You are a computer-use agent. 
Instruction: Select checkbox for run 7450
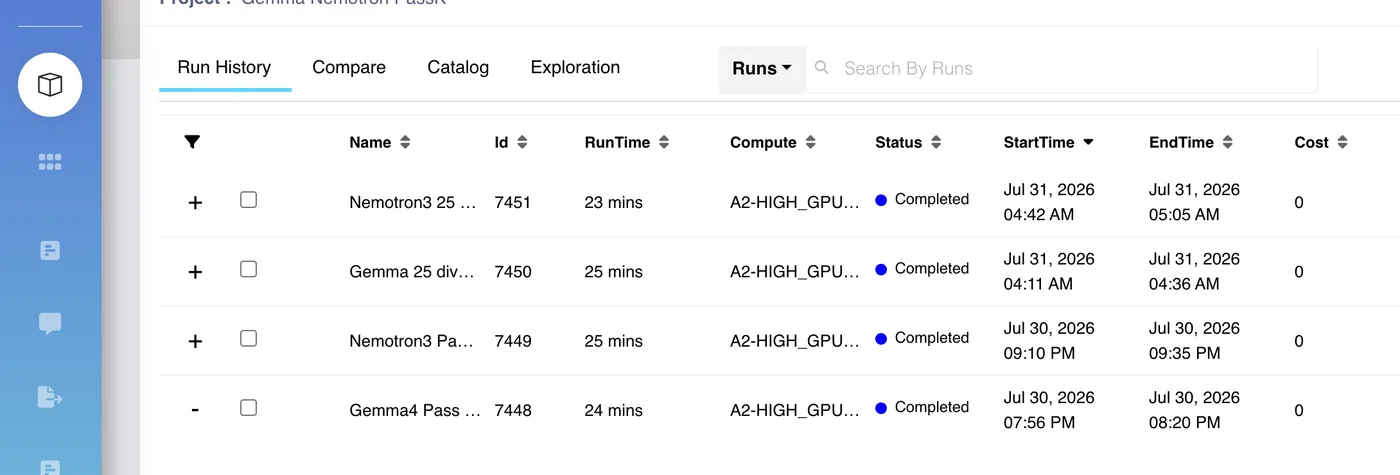coord(249,269)
